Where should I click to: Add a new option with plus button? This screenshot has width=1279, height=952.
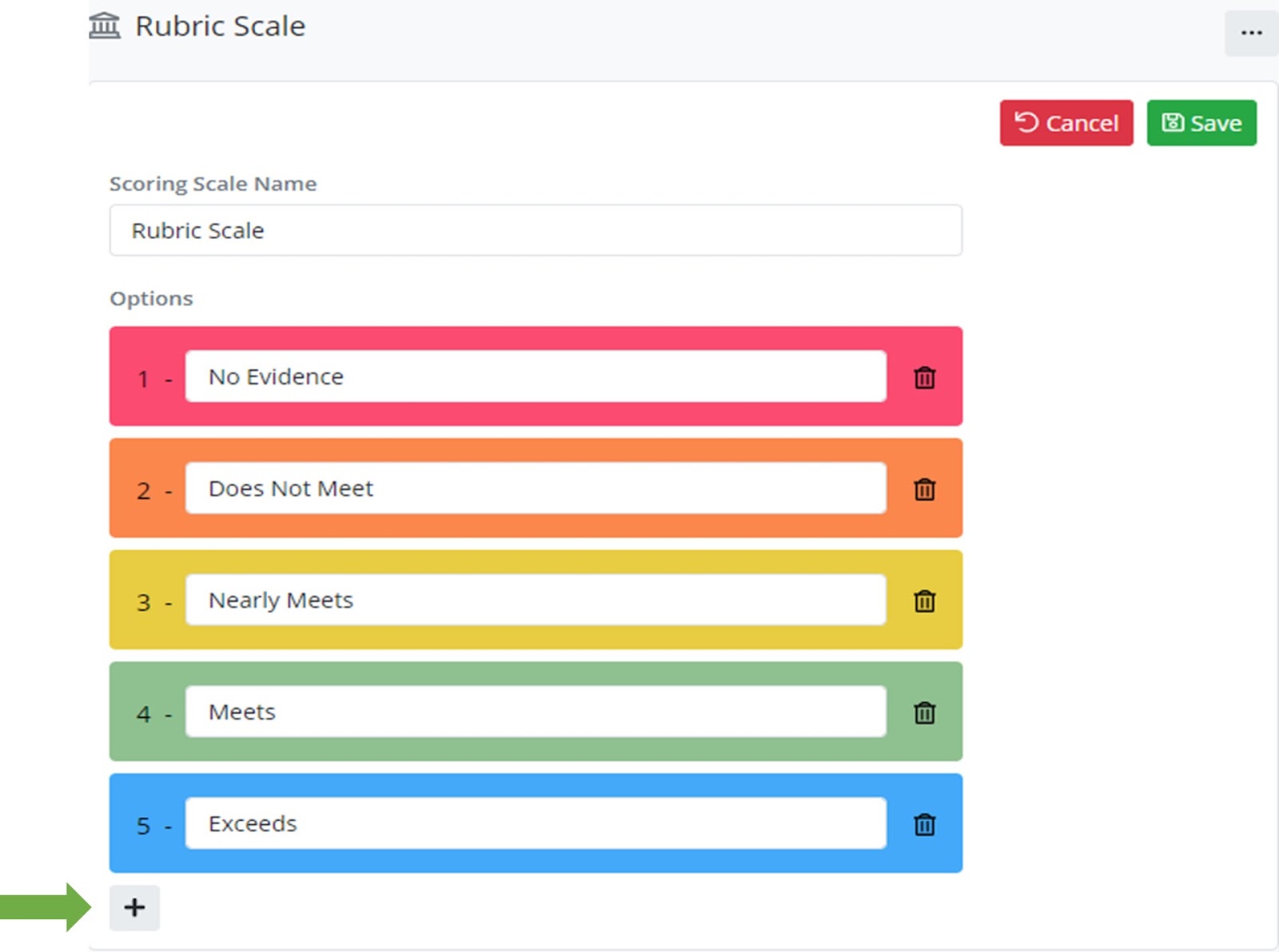[x=134, y=907]
